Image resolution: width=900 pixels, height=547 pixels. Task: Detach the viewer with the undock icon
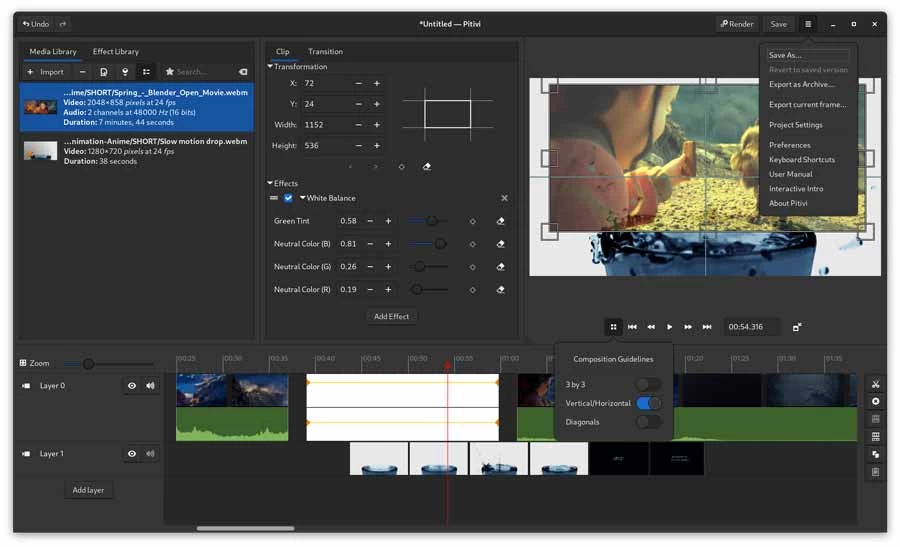coord(797,327)
